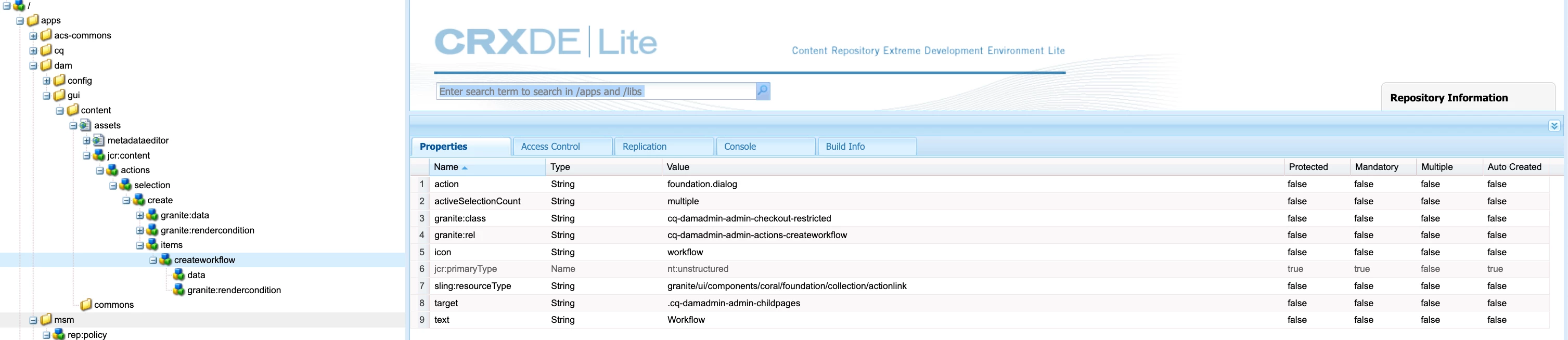Click the acs-commons folder icon
Image resolution: width=1568 pixels, height=340 pixels.
click(x=46, y=35)
